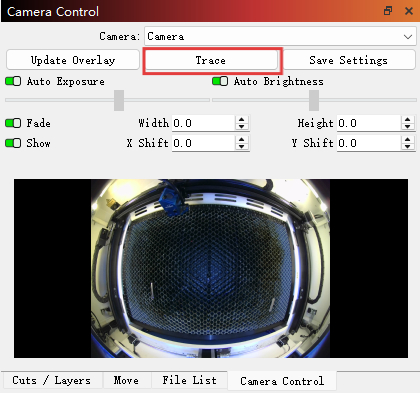Decrease the Y Shift value with down arrow
This screenshot has width=420, height=393.
click(407, 147)
